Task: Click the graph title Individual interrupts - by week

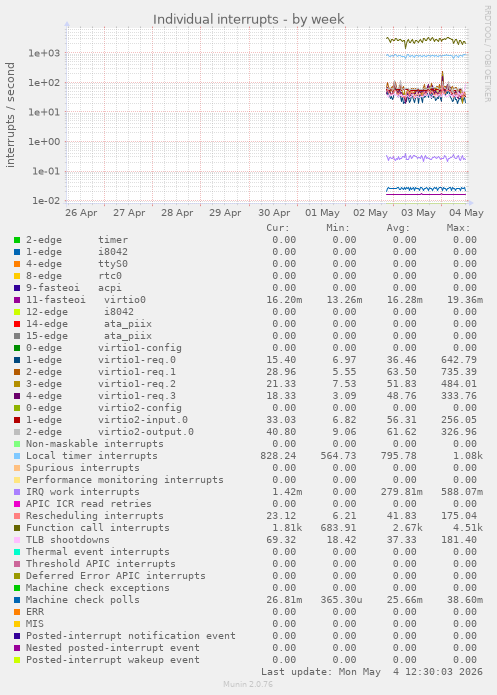Action: (248, 20)
